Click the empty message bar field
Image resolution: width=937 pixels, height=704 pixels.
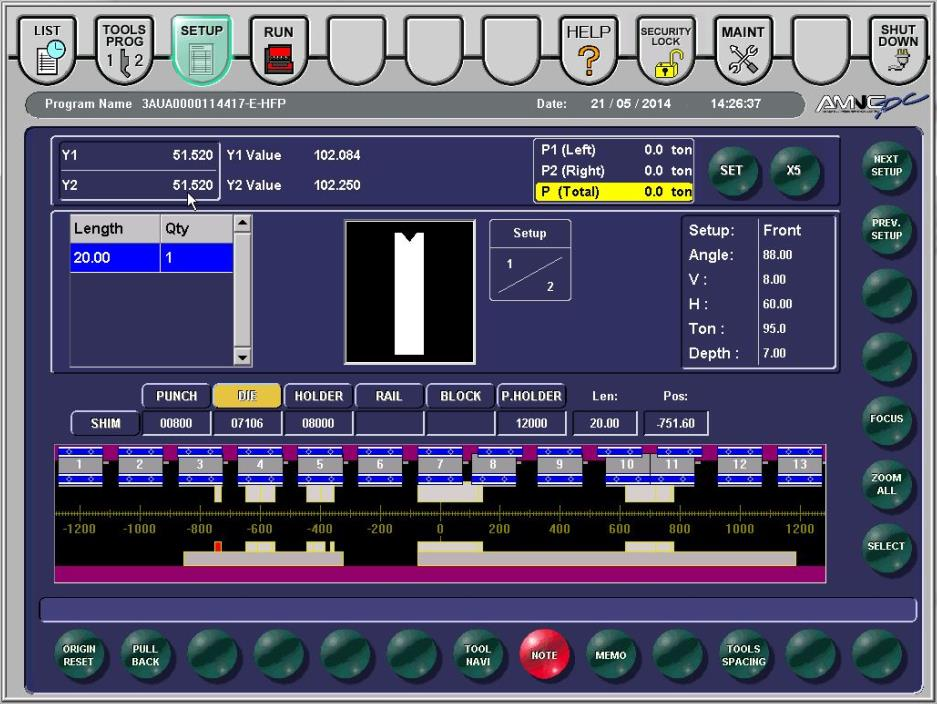click(x=477, y=610)
